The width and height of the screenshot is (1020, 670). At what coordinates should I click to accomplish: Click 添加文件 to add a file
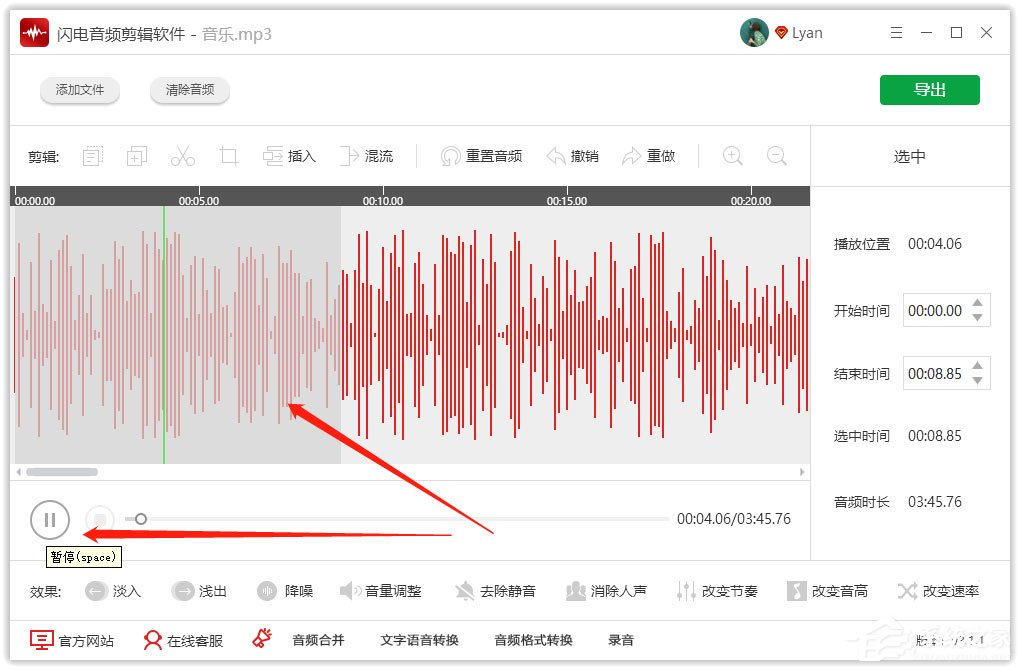click(x=80, y=89)
